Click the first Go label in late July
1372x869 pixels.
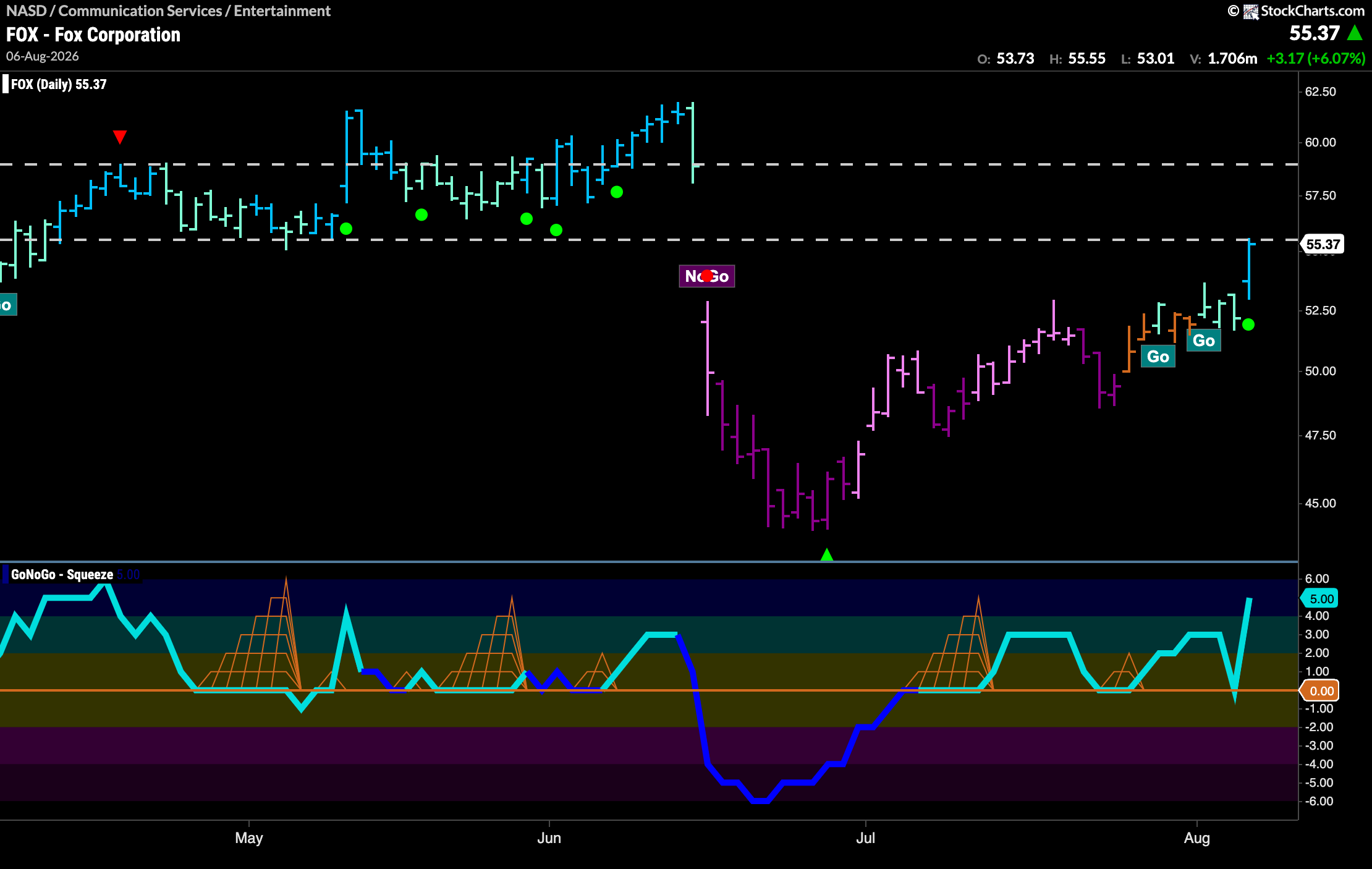click(x=1158, y=357)
